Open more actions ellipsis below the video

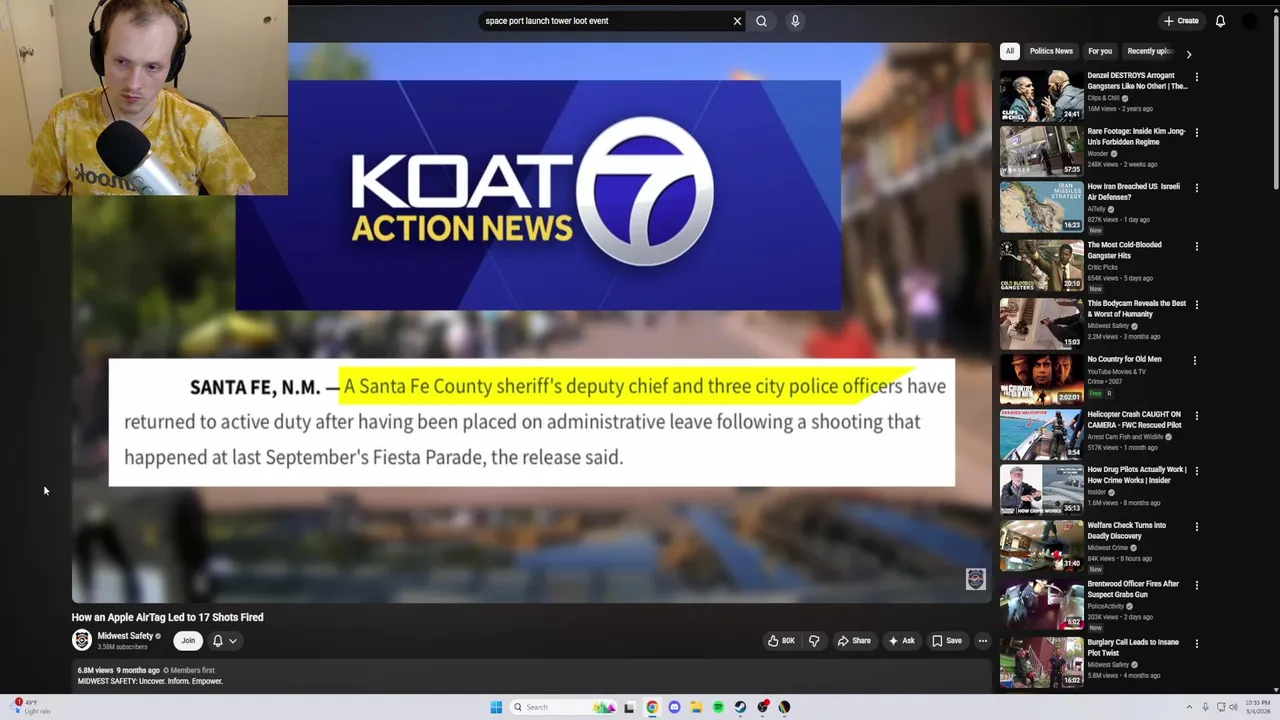tap(982, 641)
